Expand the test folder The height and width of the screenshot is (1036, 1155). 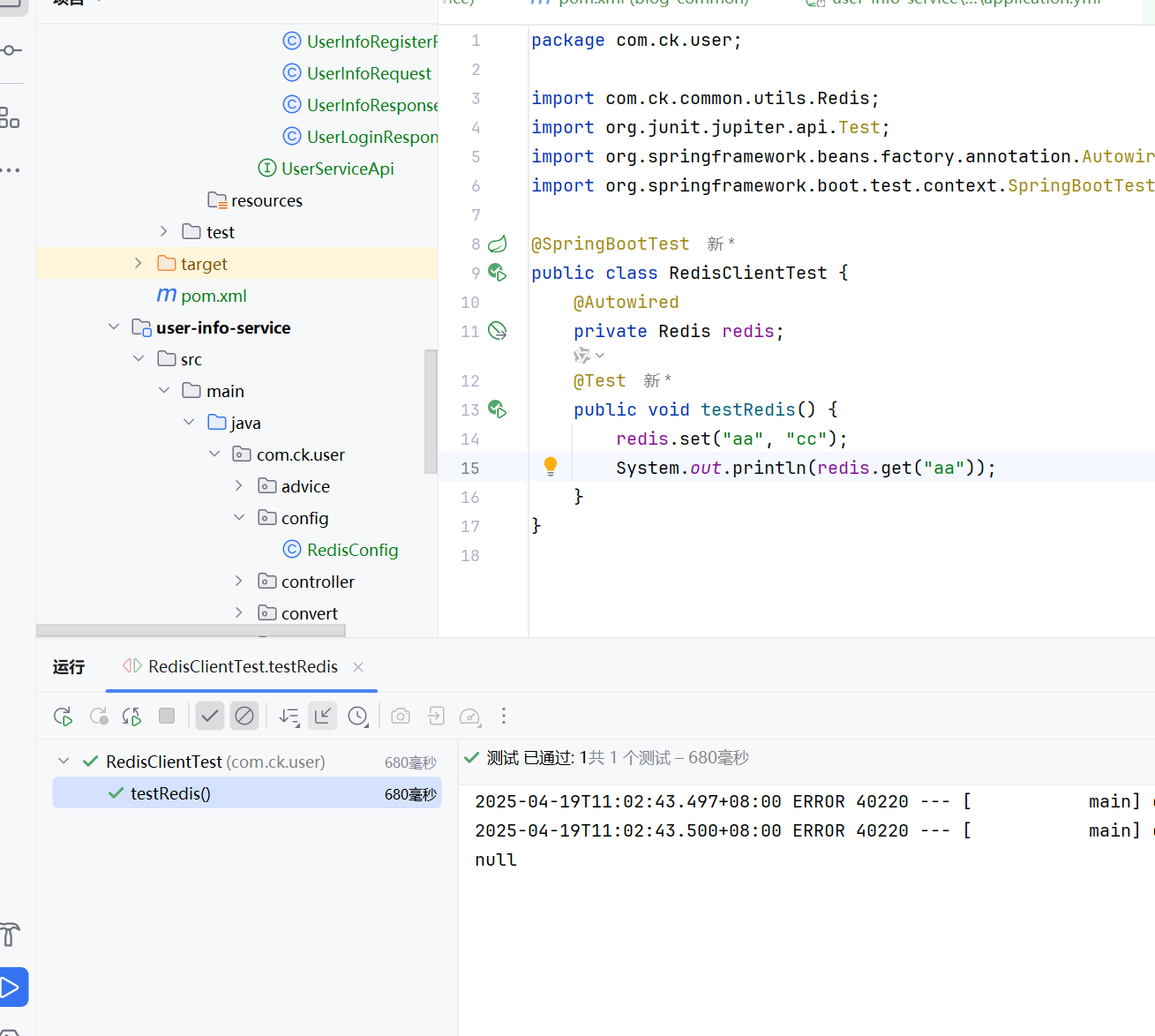(x=164, y=231)
